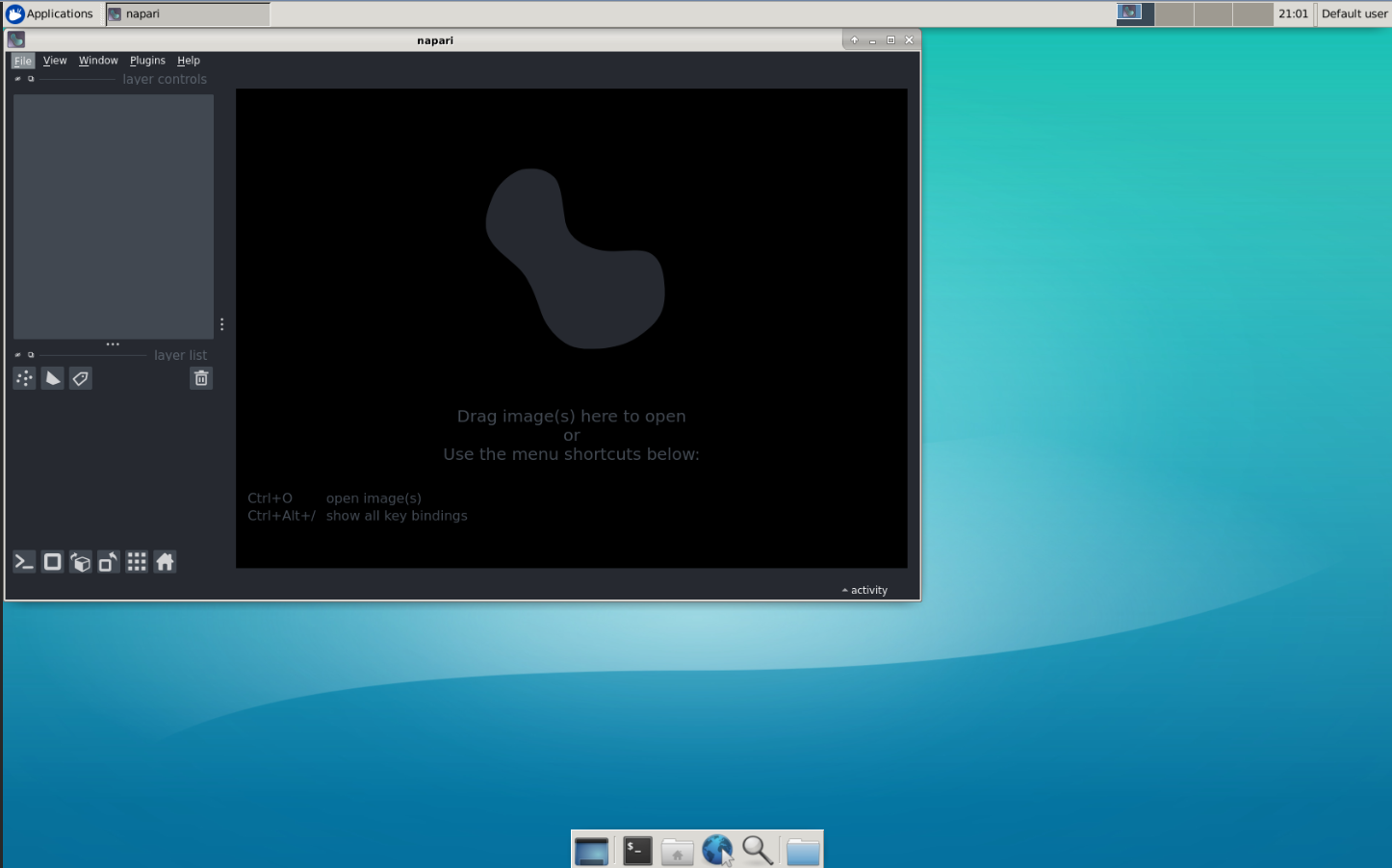
Task: Open the napari IPython console
Action: tap(24, 561)
